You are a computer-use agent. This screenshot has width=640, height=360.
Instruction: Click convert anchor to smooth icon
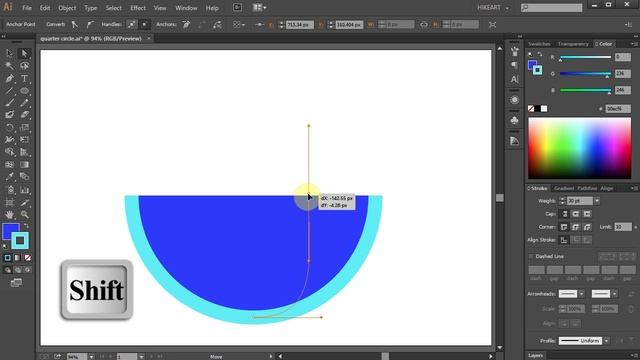(x=89, y=24)
